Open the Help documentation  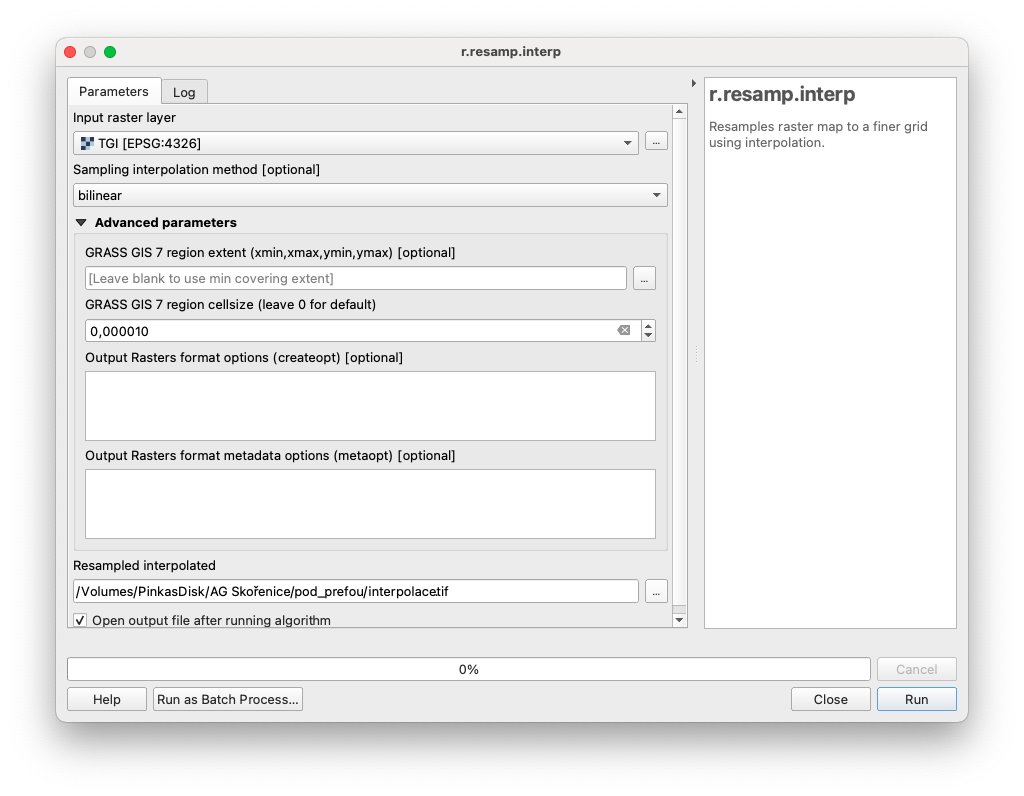pos(107,699)
